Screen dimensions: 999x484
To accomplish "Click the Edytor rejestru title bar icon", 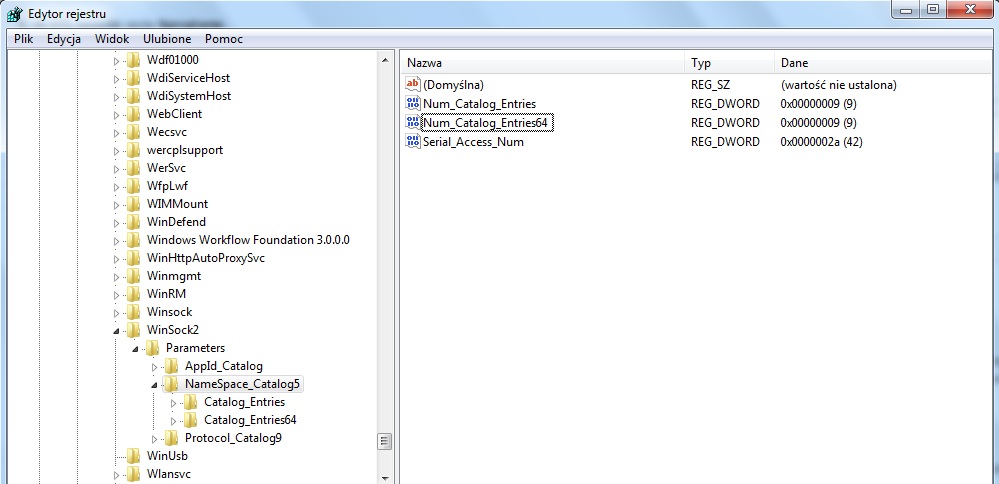I will point(14,13).
